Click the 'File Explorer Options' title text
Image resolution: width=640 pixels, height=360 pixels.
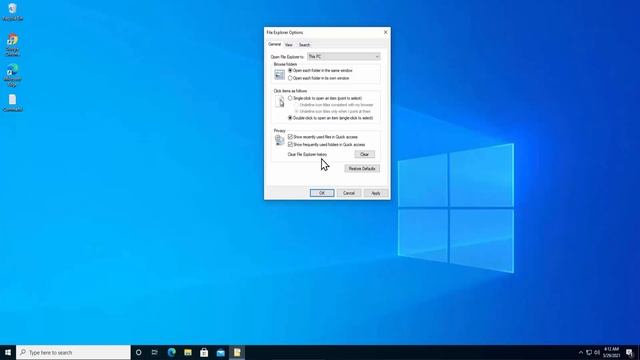(284, 32)
